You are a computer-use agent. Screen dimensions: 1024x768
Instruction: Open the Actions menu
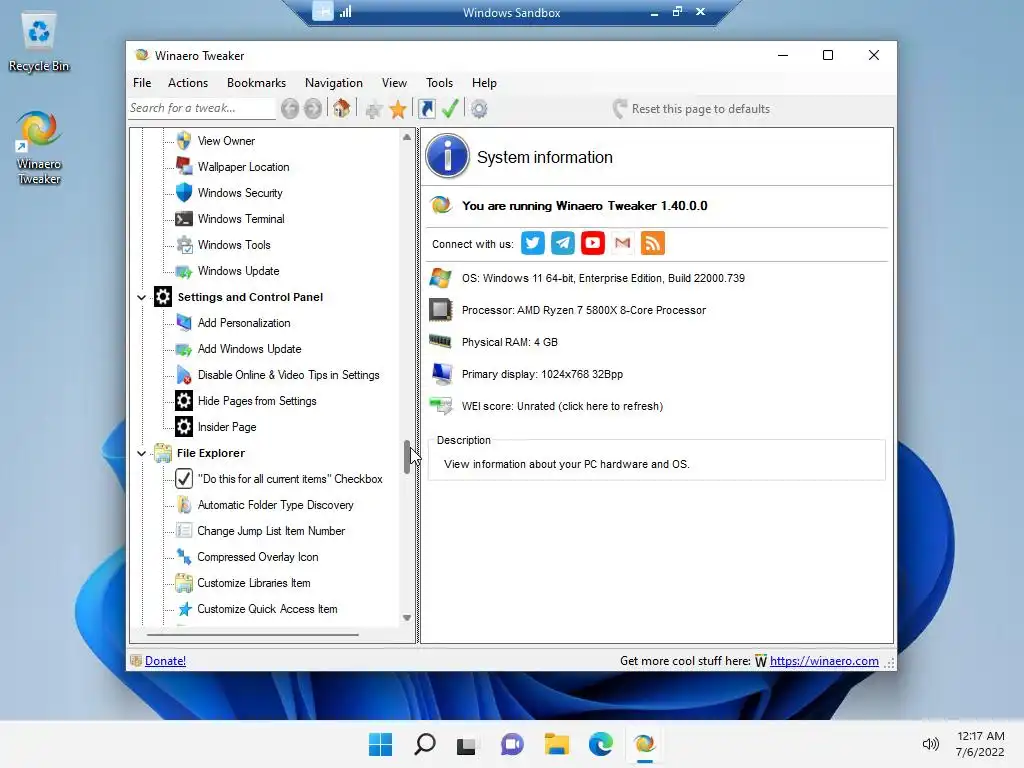tap(188, 83)
